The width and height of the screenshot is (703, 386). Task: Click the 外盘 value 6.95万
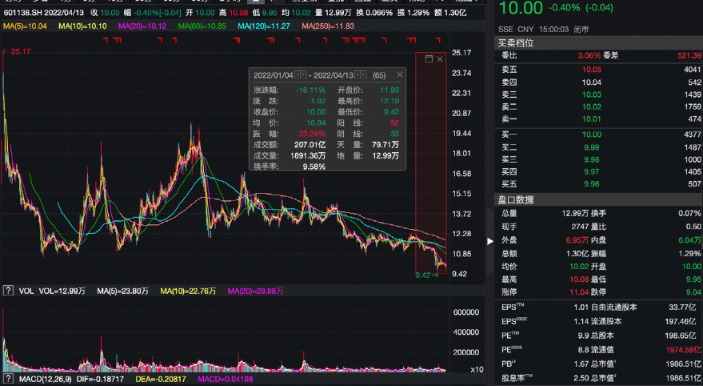[x=577, y=240]
